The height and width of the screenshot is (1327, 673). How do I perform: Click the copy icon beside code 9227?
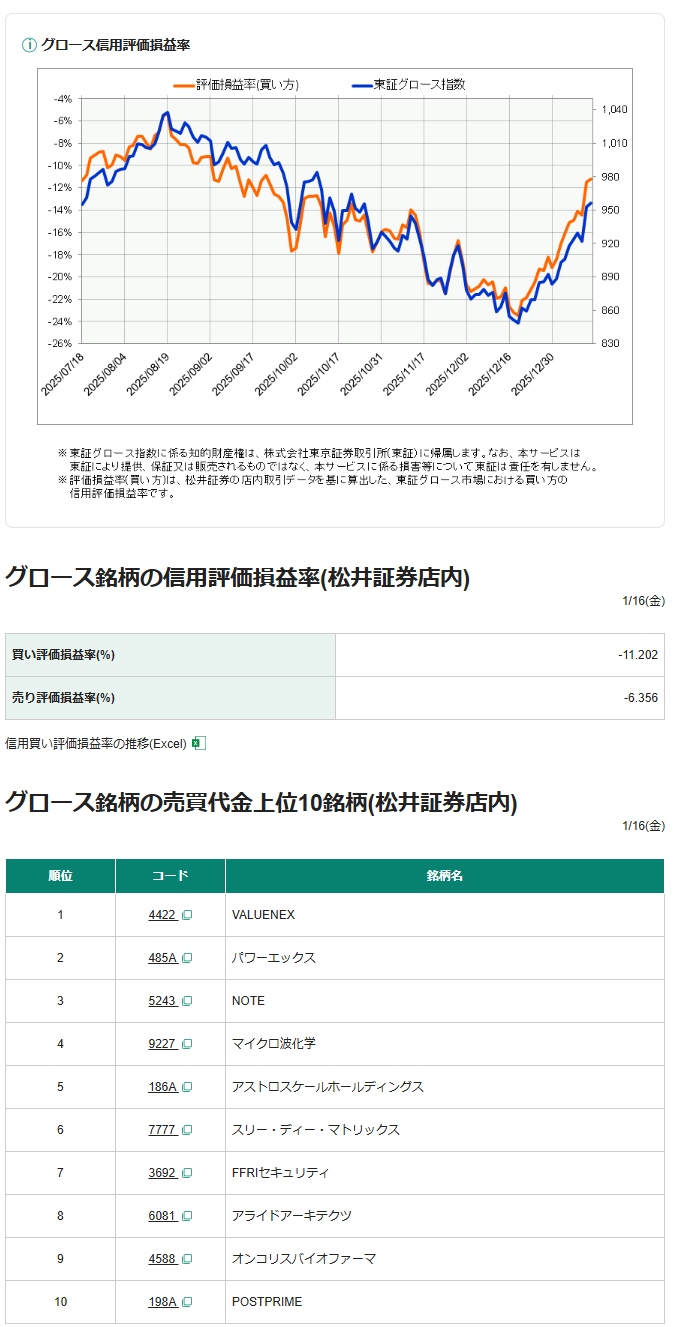[187, 1044]
